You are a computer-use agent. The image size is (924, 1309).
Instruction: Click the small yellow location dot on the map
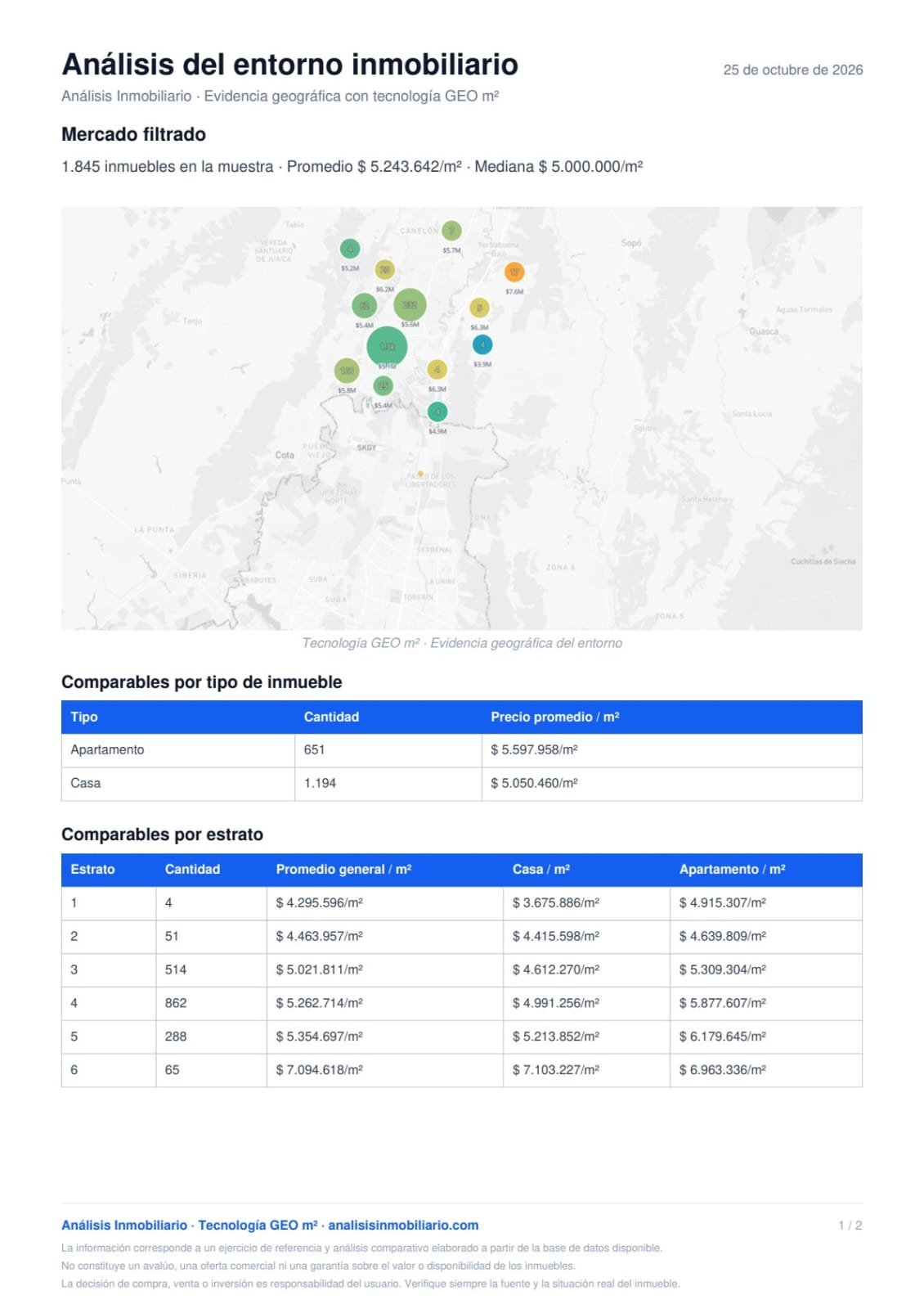click(420, 474)
